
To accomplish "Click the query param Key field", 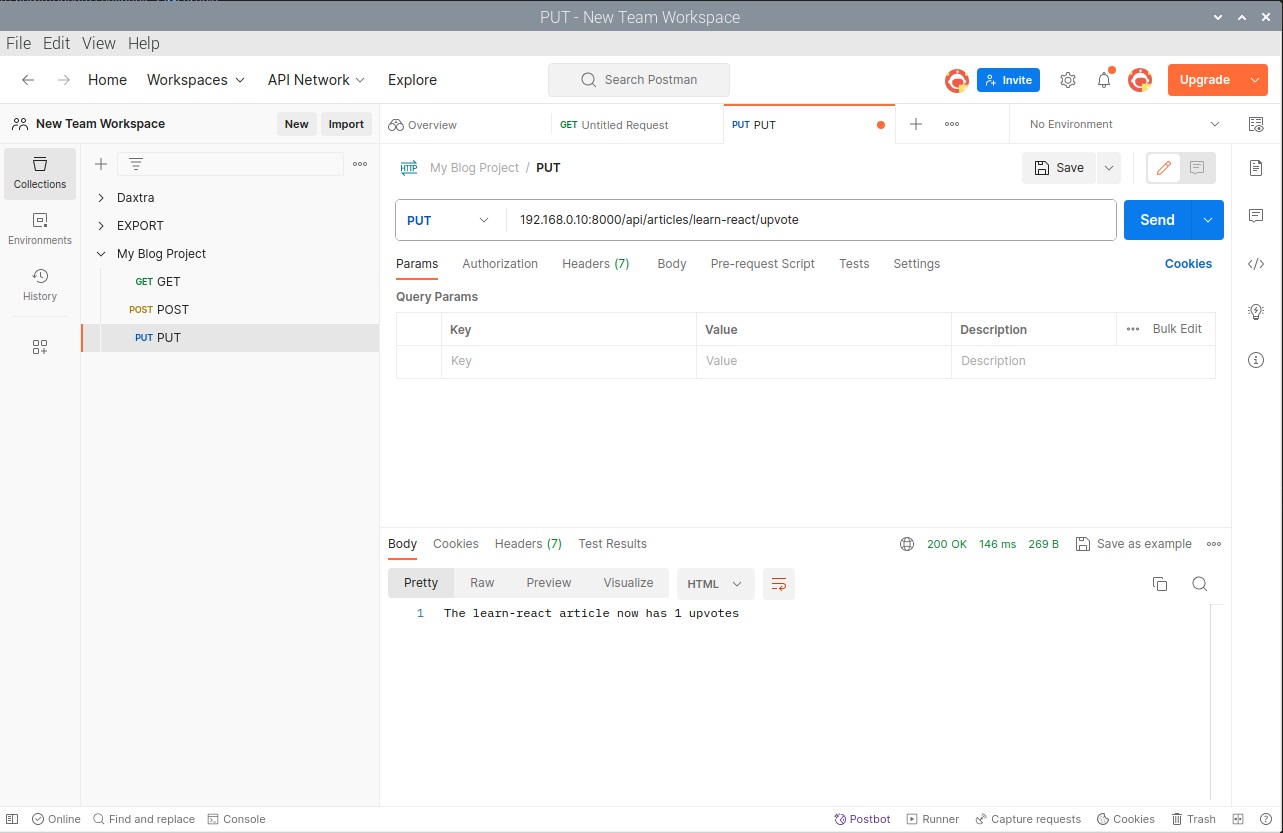I will [569, 361].
